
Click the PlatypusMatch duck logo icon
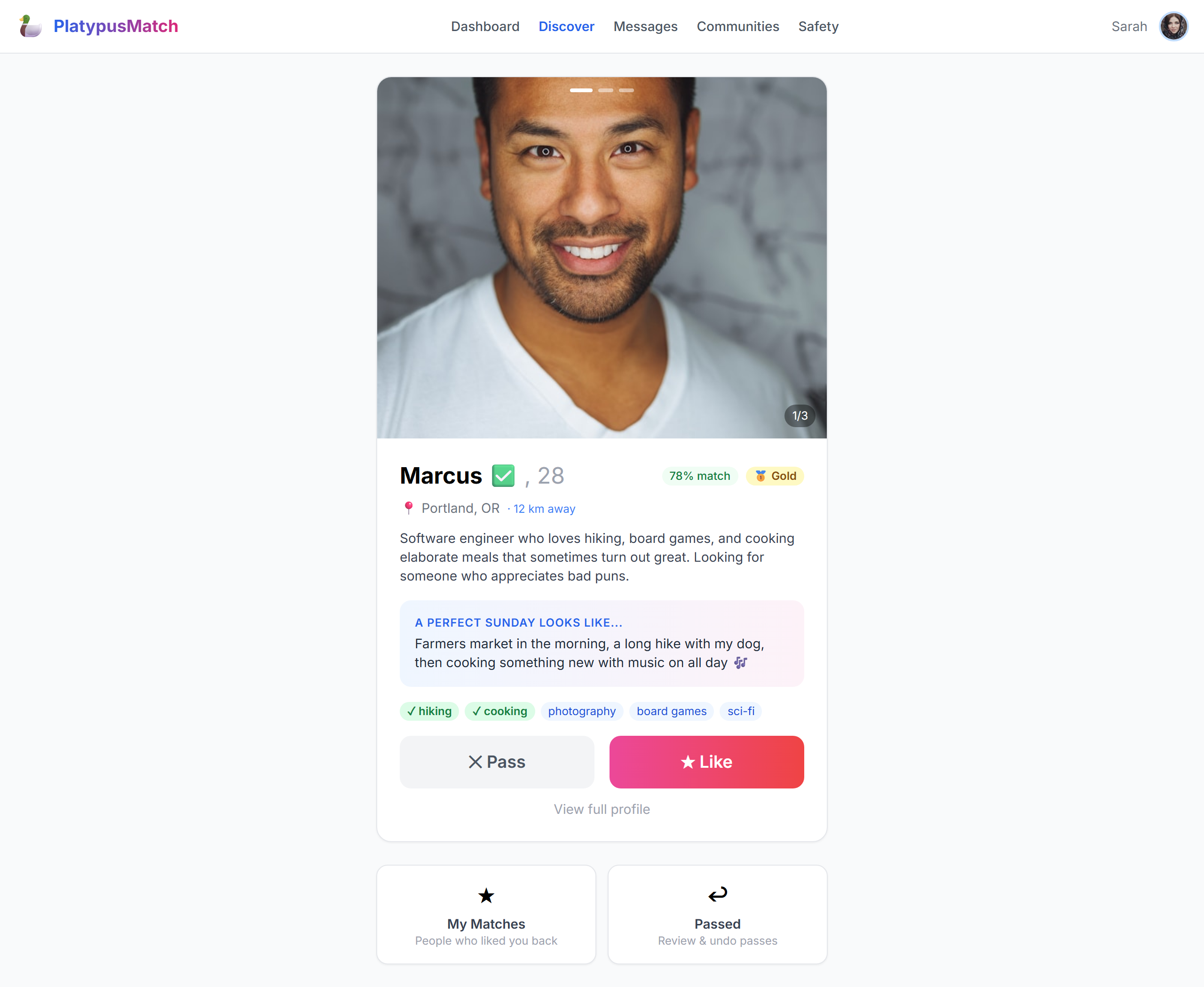point(31,26)
